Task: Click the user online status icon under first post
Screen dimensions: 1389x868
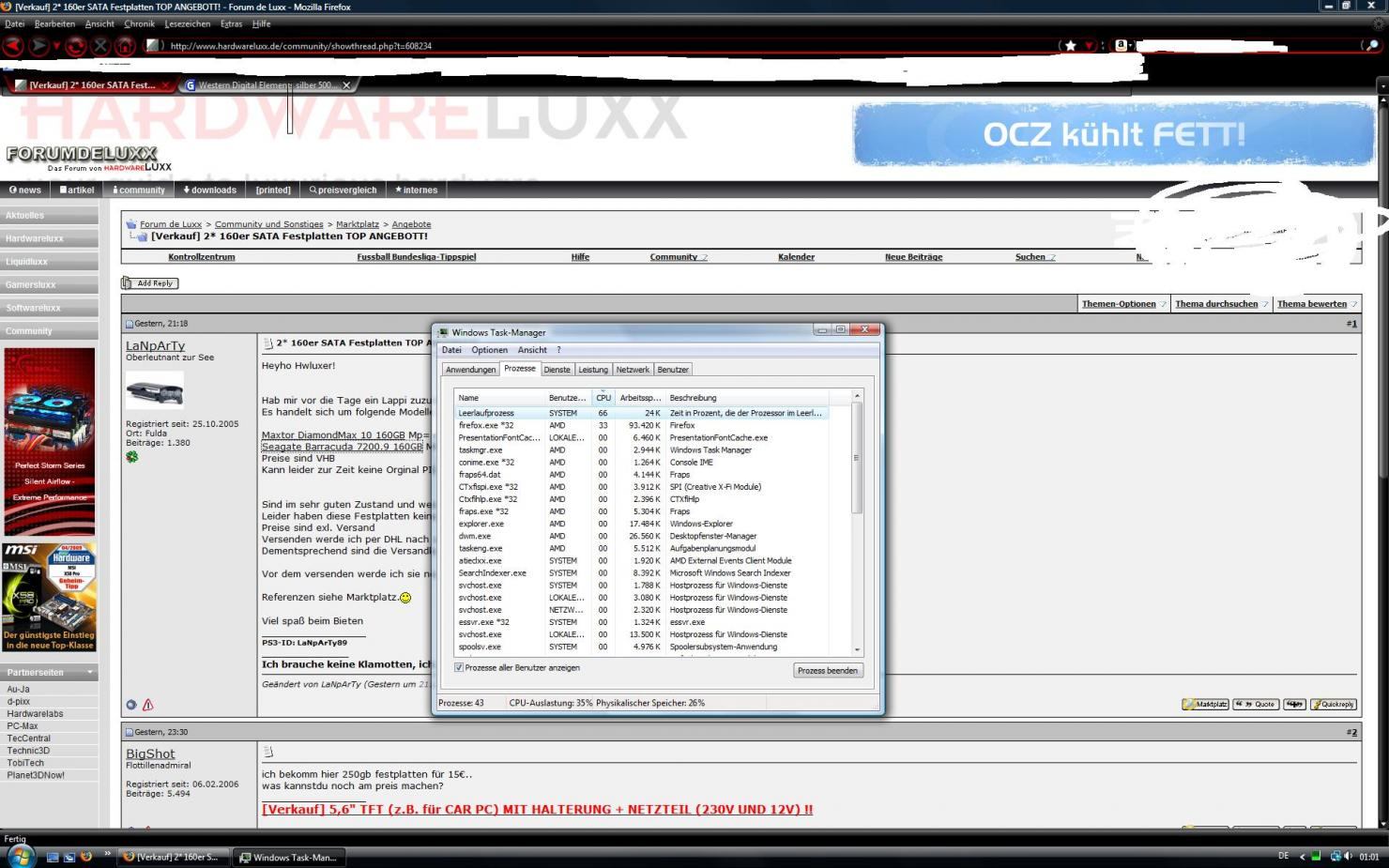Action: (131, 705)
